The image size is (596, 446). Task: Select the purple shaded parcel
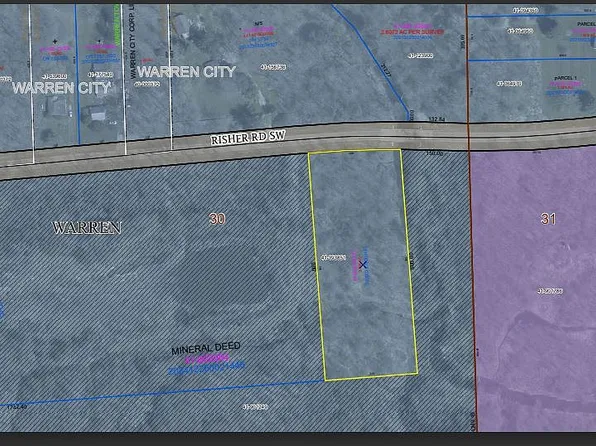(534, 289)
